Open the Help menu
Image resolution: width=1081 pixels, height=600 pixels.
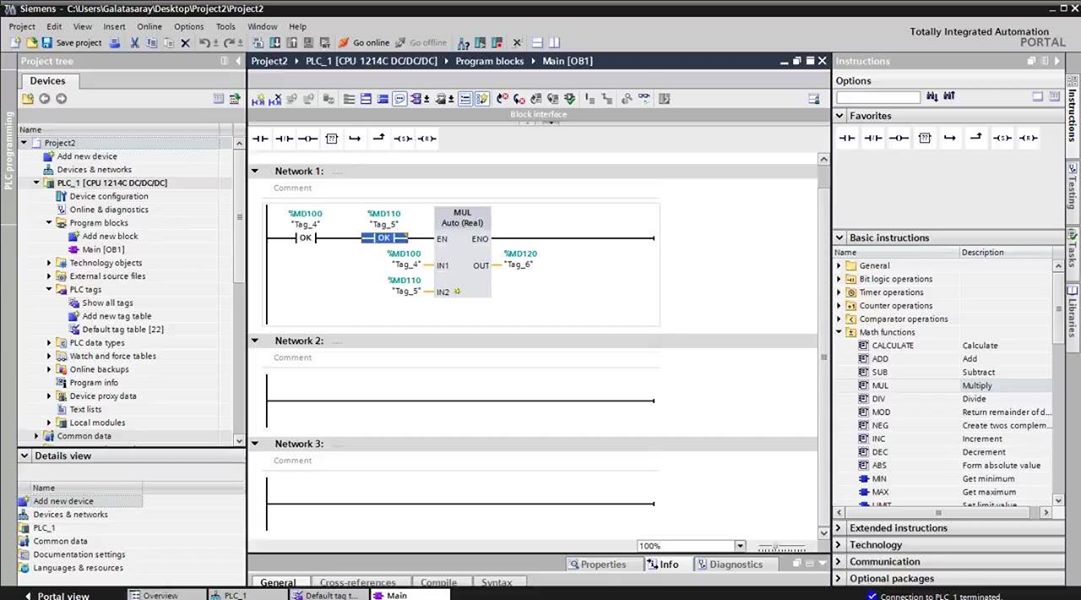(298, 26)
